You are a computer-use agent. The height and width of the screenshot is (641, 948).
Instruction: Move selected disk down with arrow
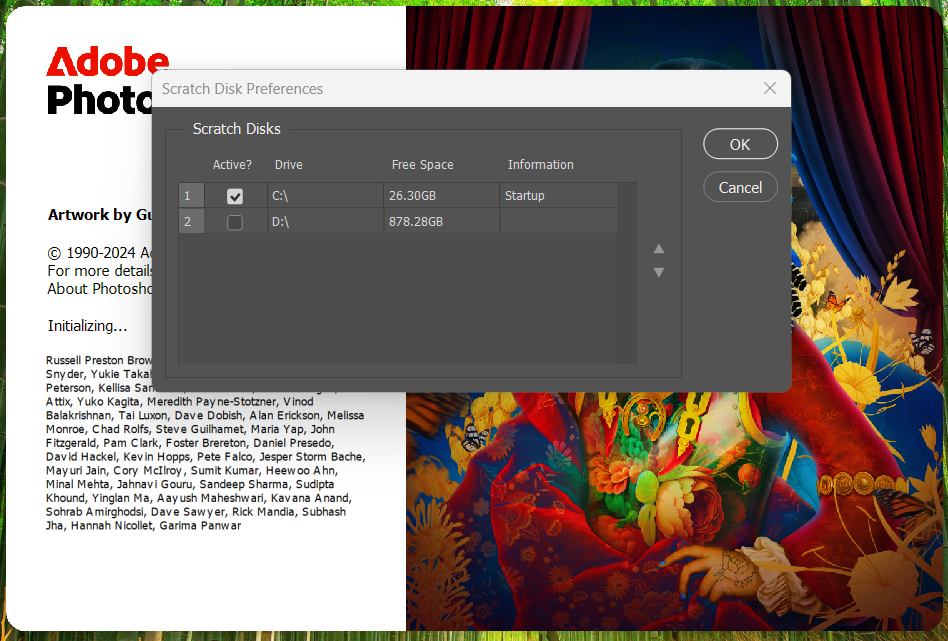[x=659, y=272]
